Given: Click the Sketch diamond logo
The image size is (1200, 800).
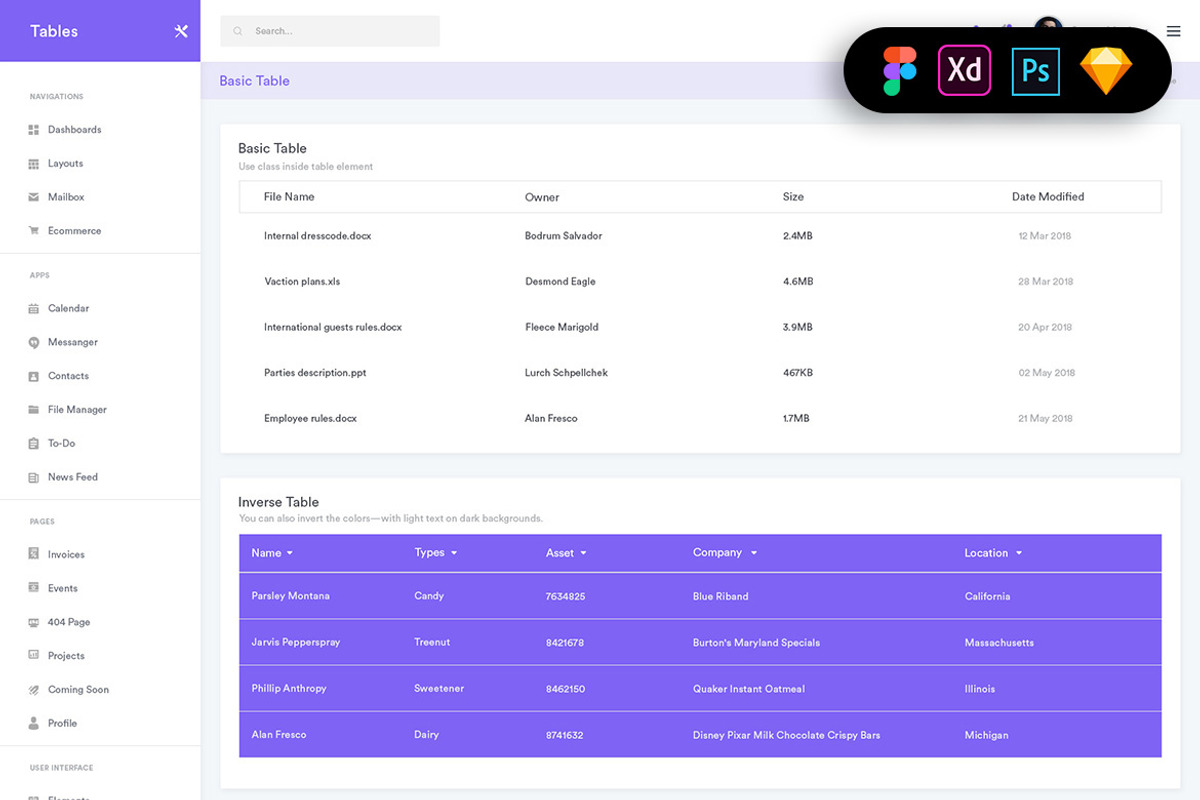Looking at the screenshot, I should [x=1106, y=70].
